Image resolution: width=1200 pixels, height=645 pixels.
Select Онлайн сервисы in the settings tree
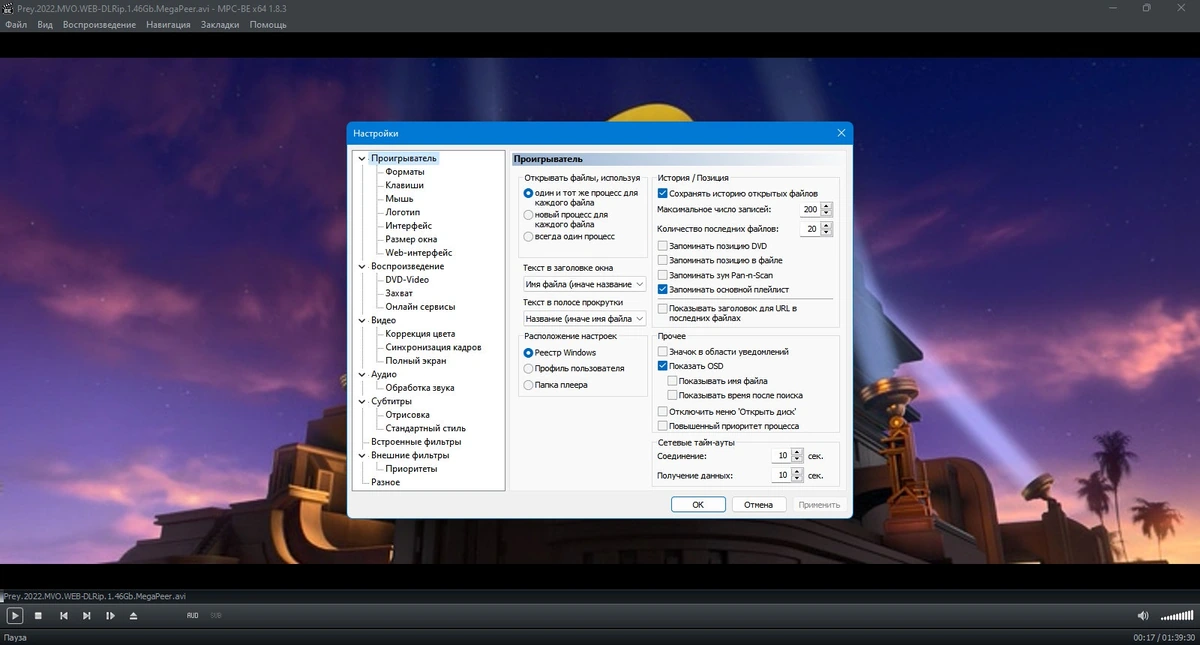tap(420, 307)
